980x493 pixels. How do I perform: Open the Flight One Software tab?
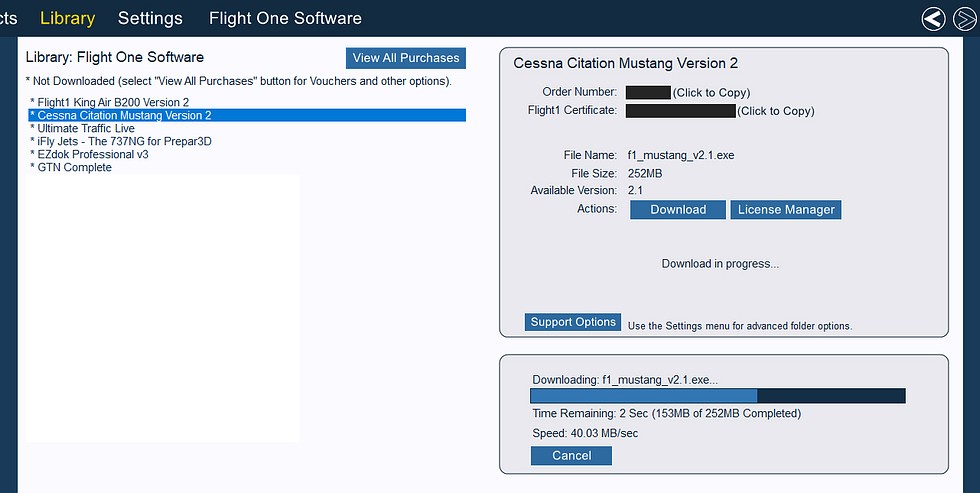[x=285, y=18]
